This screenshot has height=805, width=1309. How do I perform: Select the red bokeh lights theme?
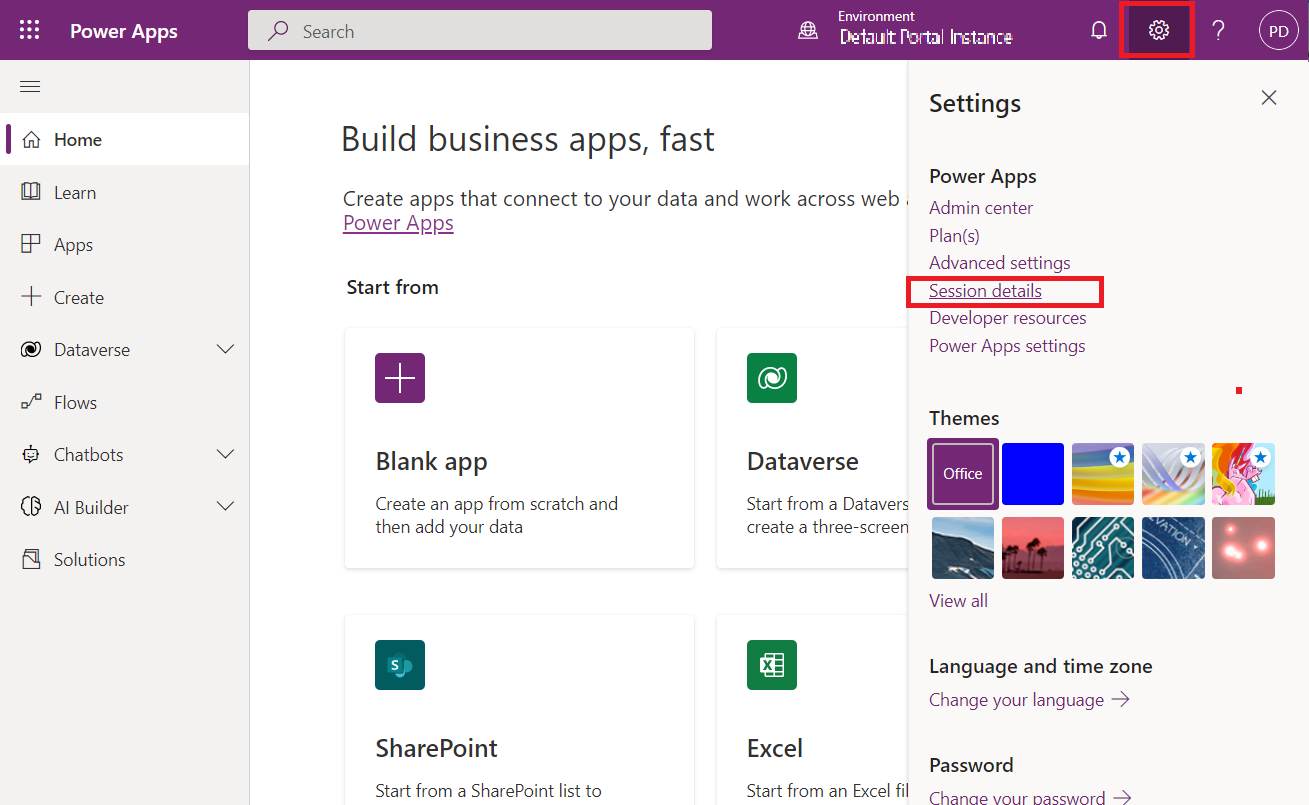1243,548
